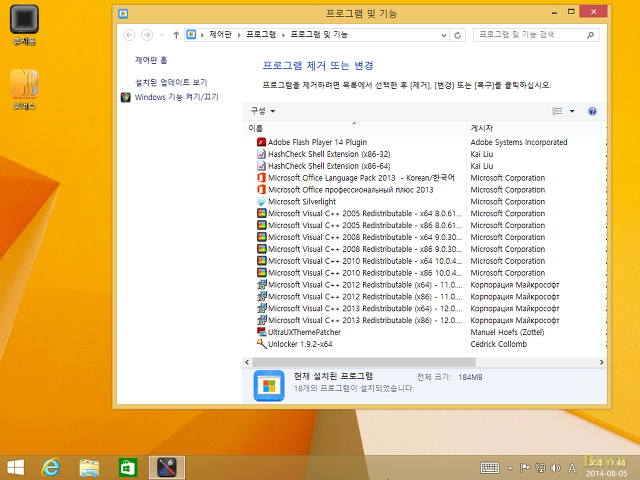Click icon of Visual C++ 2012 (x64) entry
Viewport: 640px width, 480px height.
262,284
